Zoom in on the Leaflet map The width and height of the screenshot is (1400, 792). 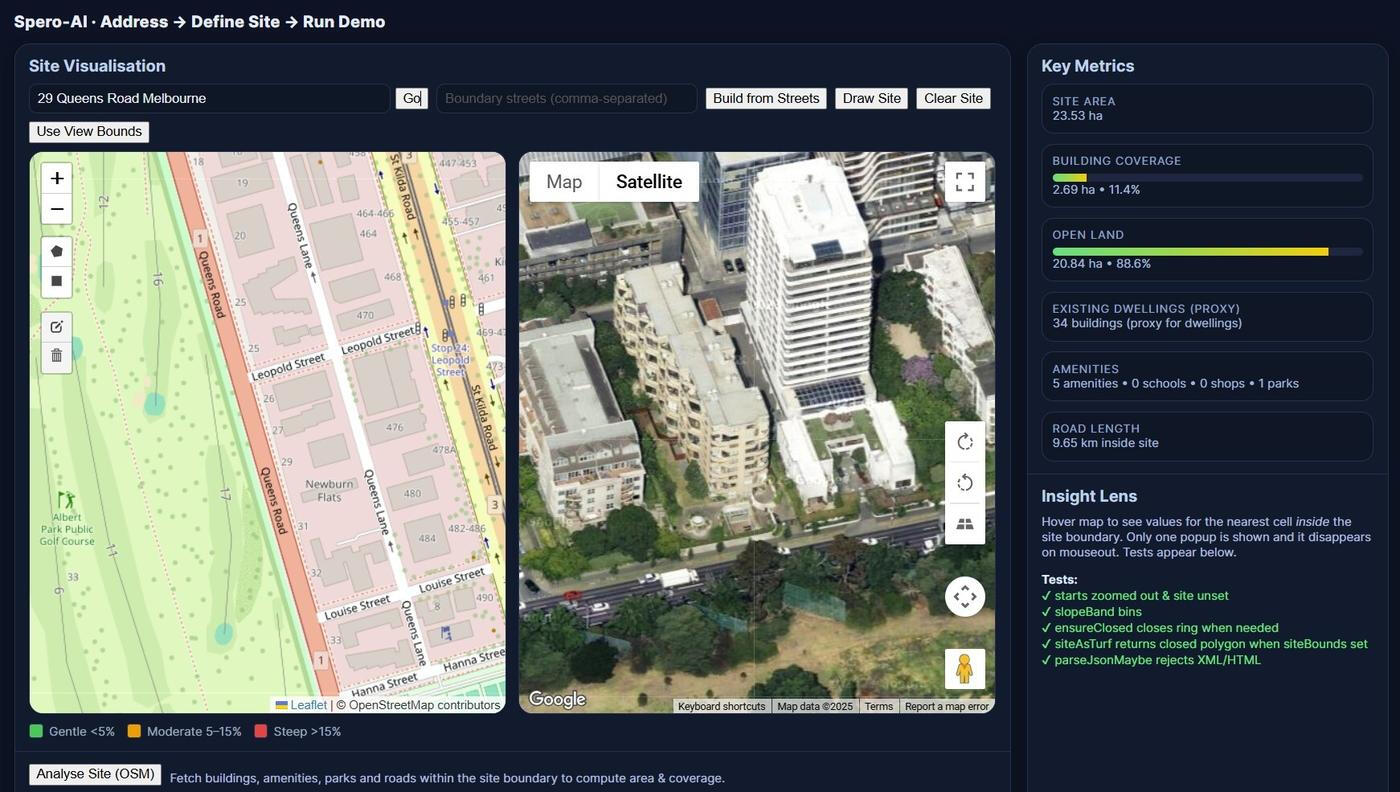(x=57, y=178)
